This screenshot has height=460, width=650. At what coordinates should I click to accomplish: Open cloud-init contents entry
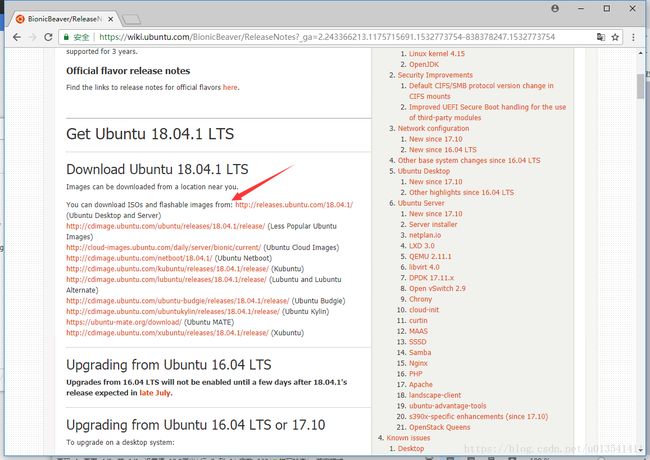[424, 310]
